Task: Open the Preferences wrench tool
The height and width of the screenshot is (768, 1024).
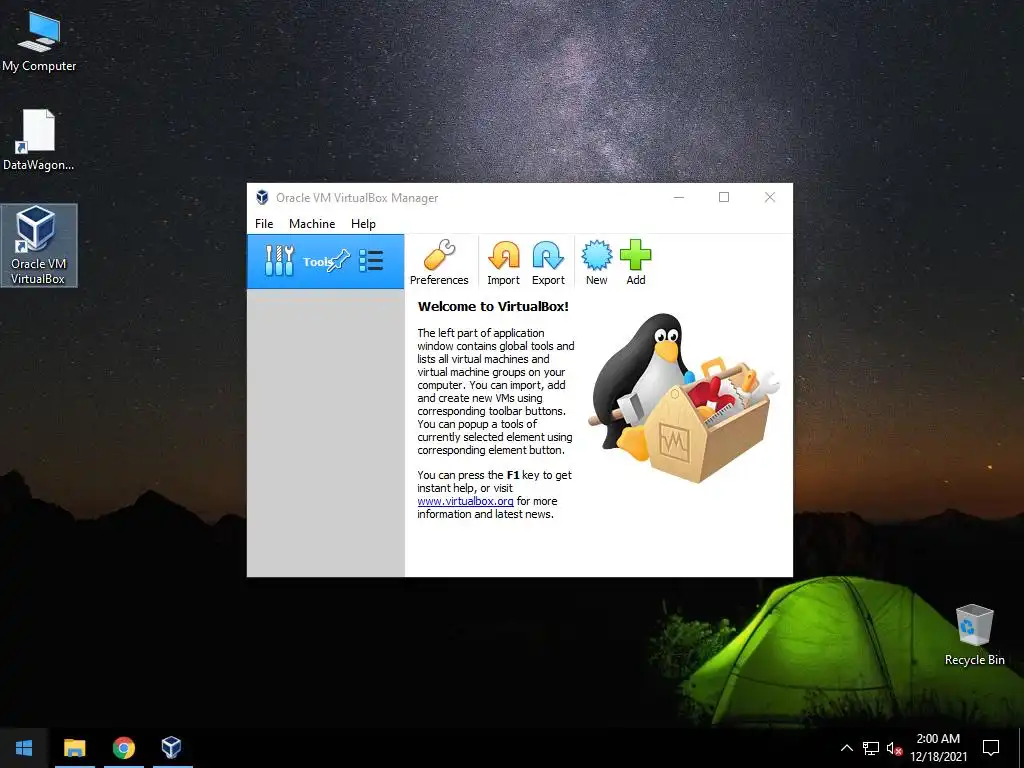Action: [x=439, y=263]
